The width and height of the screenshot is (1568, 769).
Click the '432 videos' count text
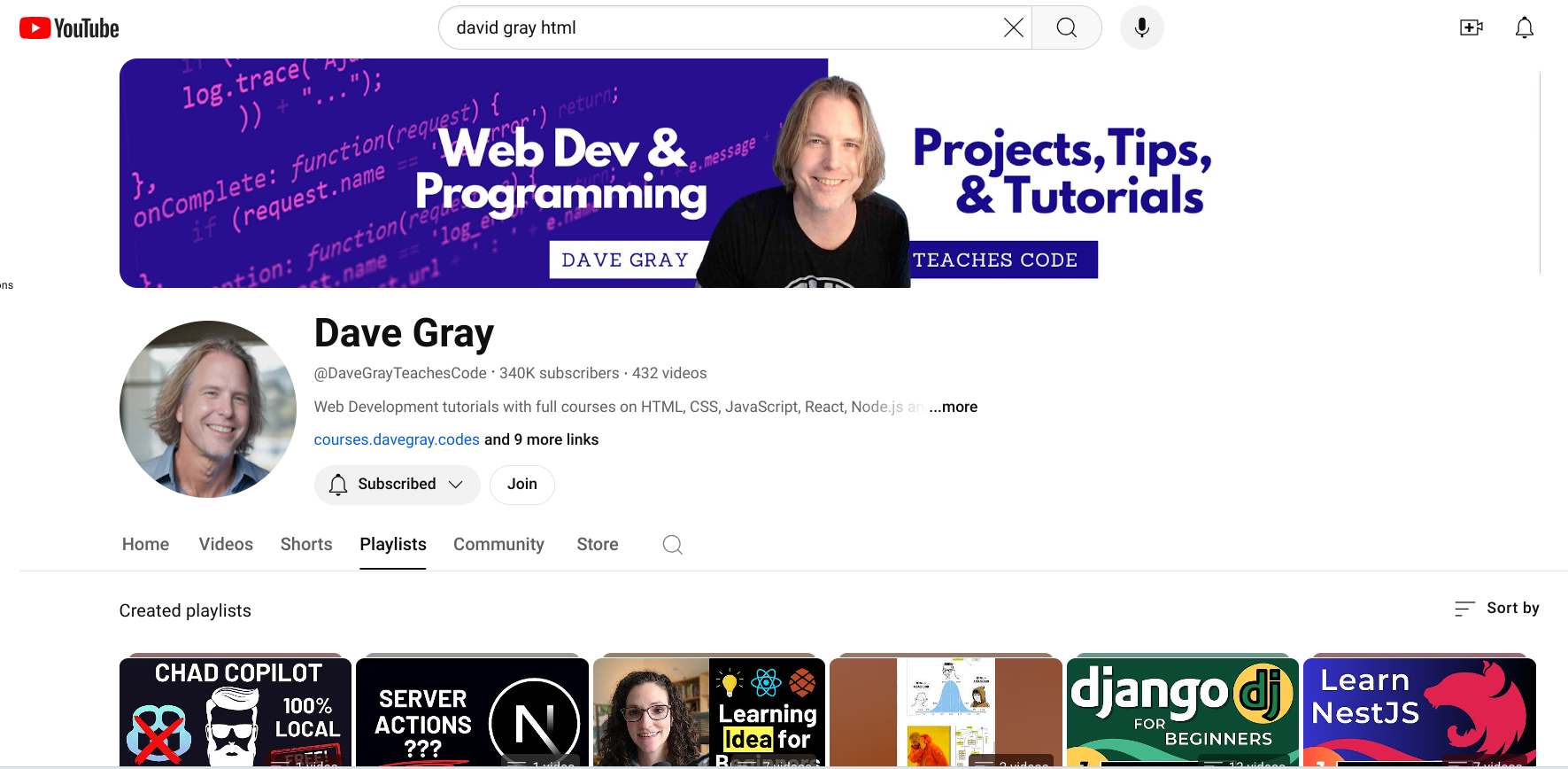(669, 373)
